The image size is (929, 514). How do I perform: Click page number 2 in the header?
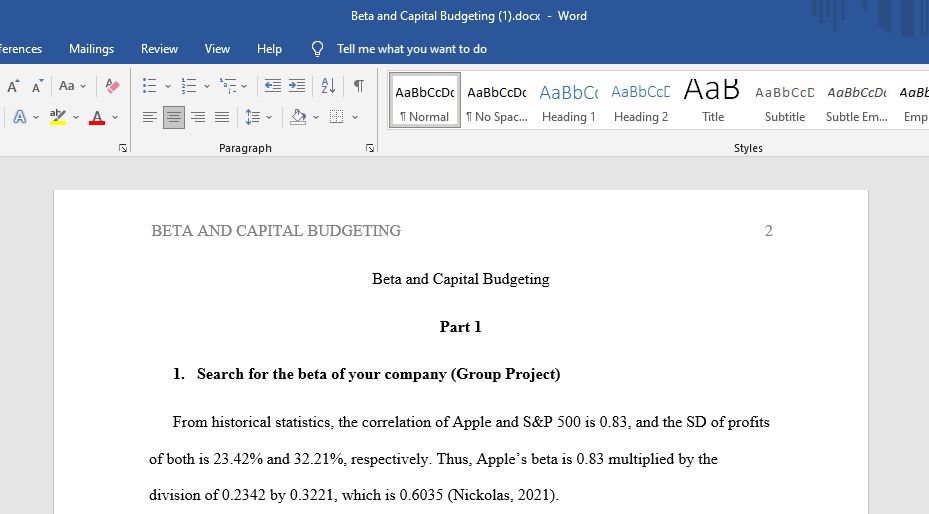768,230
